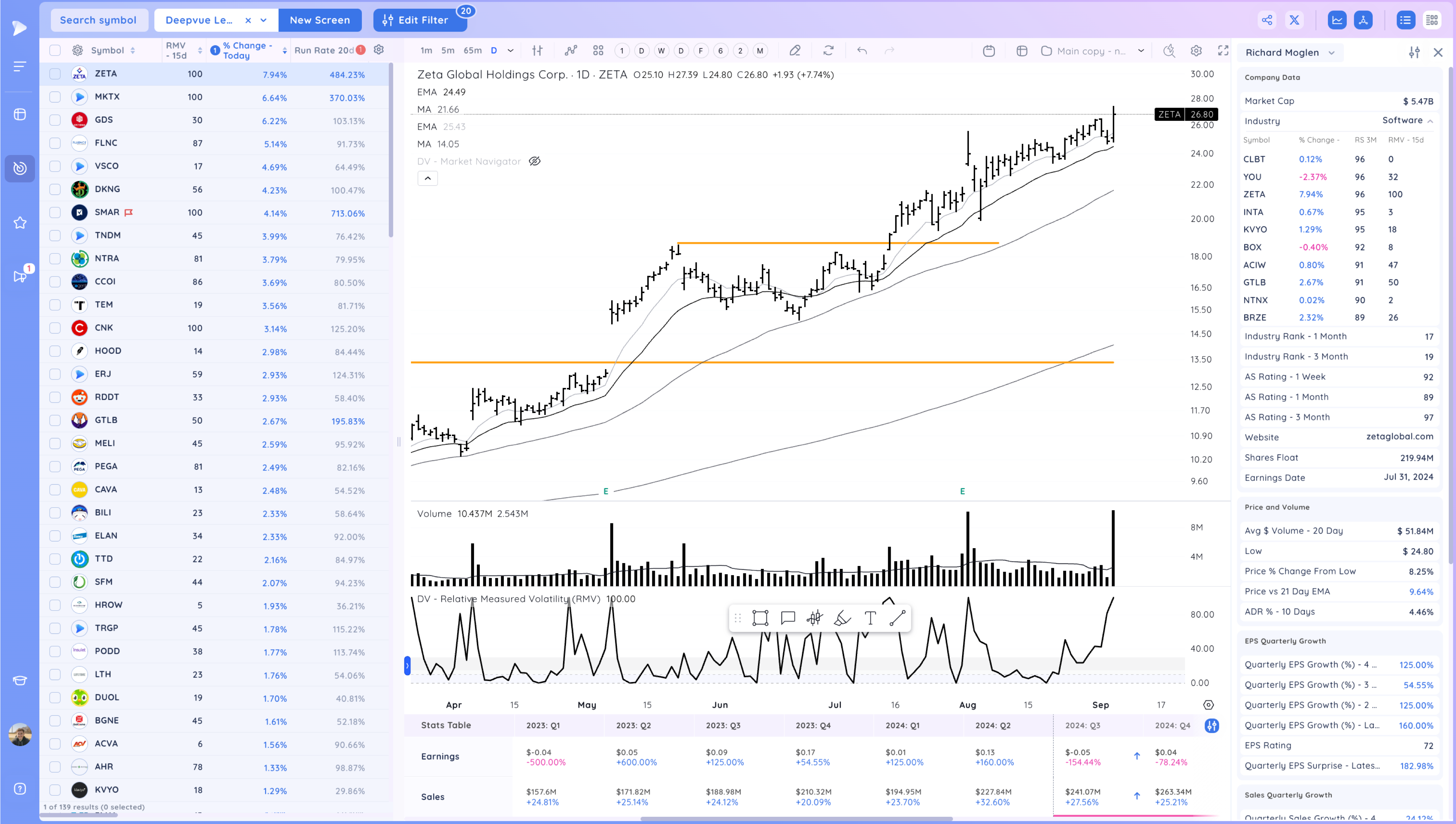
Task: Select the text tool in floating toolbar
Action: [870, 618]
